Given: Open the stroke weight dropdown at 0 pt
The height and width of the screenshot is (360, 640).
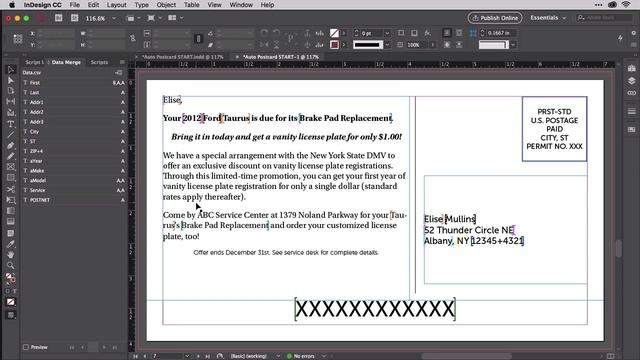Looking at the screenshot, I should [x=387, y=33].
